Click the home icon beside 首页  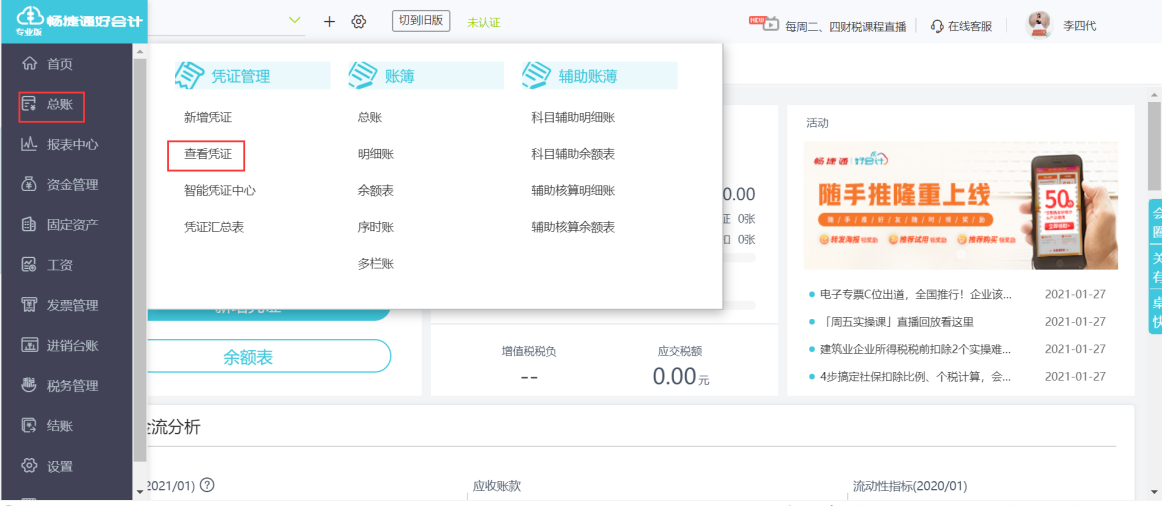[x=30, y=64]
